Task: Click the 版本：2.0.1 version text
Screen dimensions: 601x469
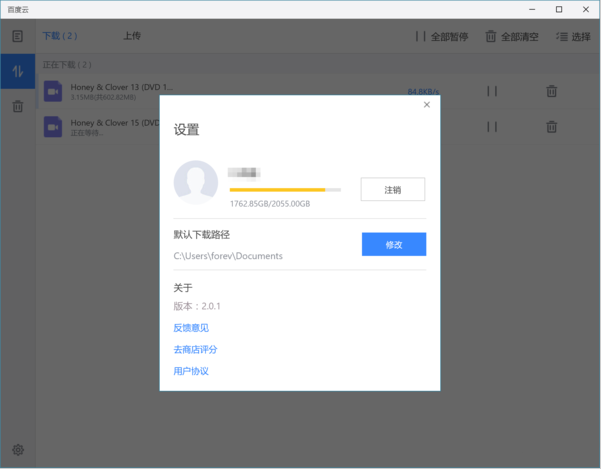Action: 197,306
